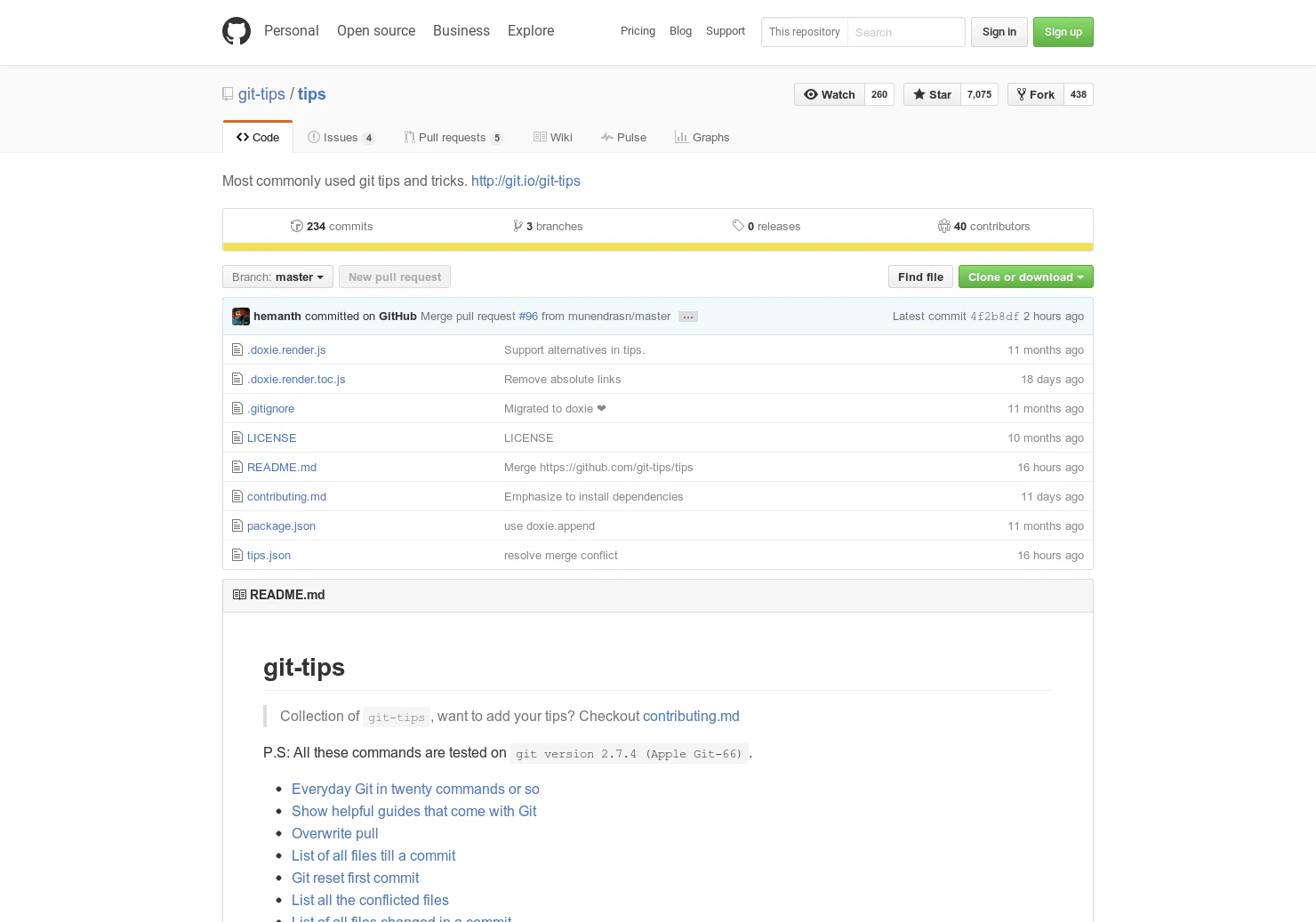View the 438 forks count
This screenshot has width=1316, height=922.
[1079, 94]
